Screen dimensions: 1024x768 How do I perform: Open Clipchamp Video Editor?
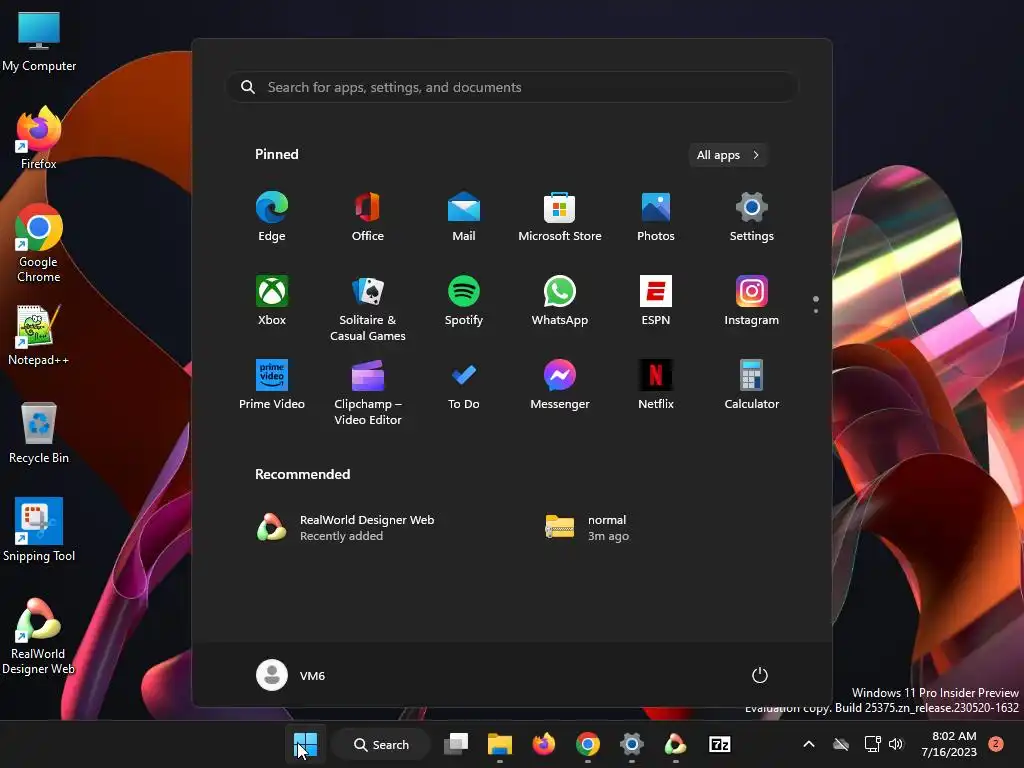pyautogui.click(x=368, y=392)
